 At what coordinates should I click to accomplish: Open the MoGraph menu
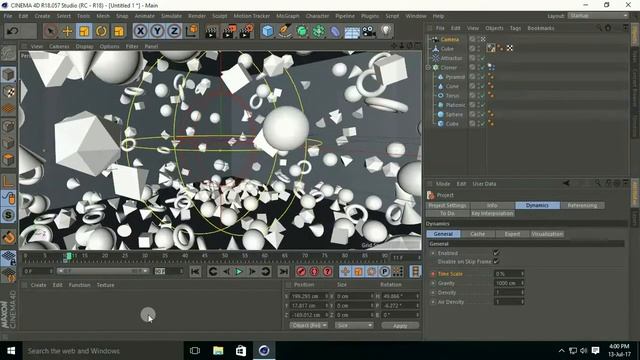[288, 16]
